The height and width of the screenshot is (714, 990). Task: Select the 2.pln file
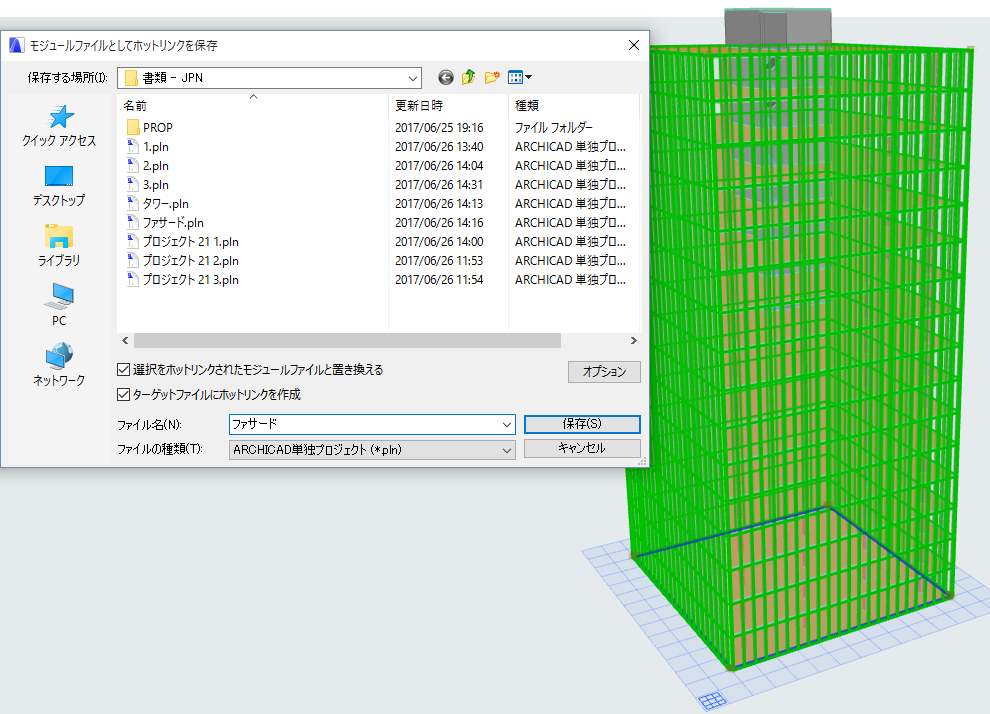click(x=155, y=165)
